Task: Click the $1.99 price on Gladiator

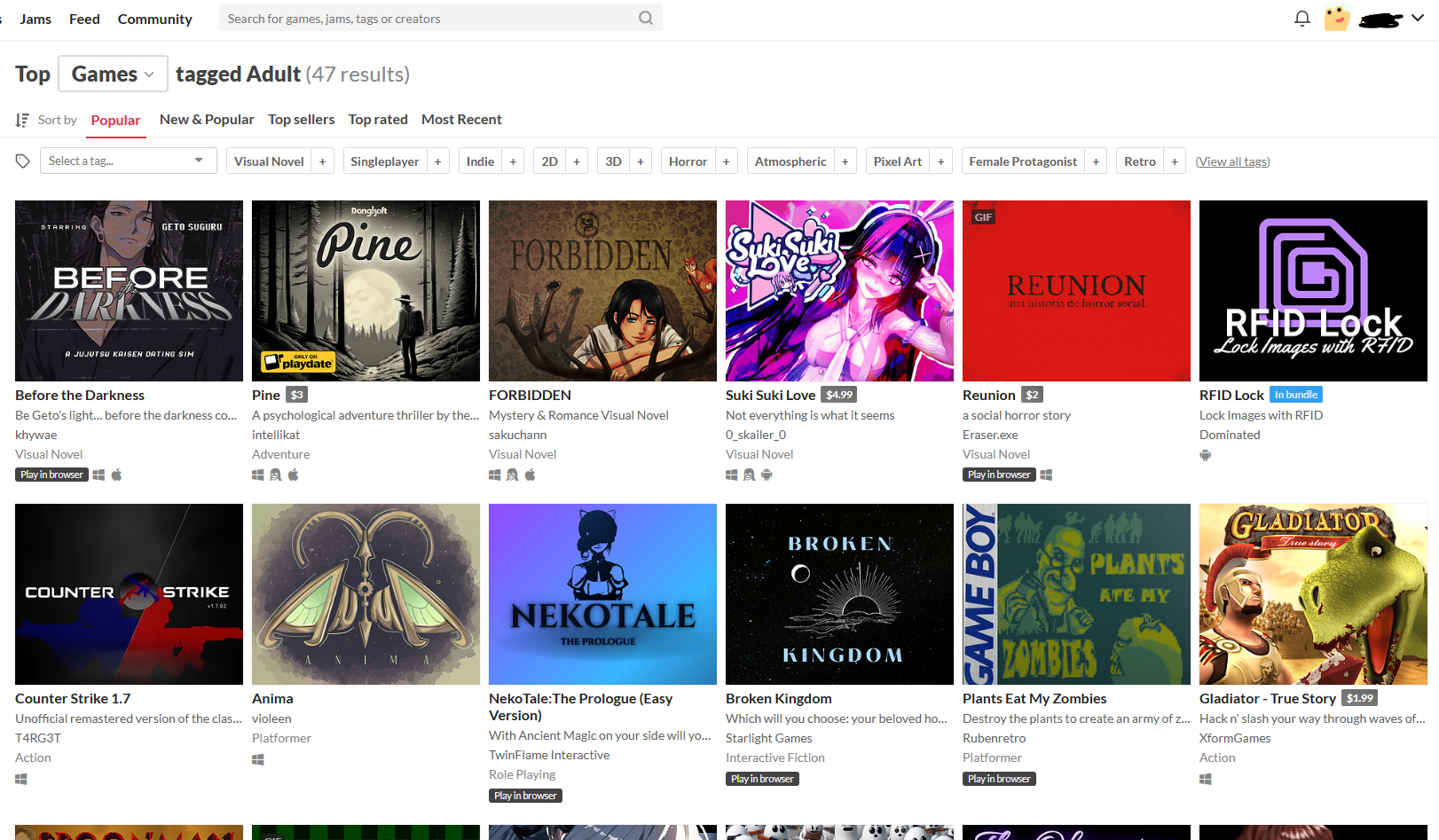Action: point(1360,698)
